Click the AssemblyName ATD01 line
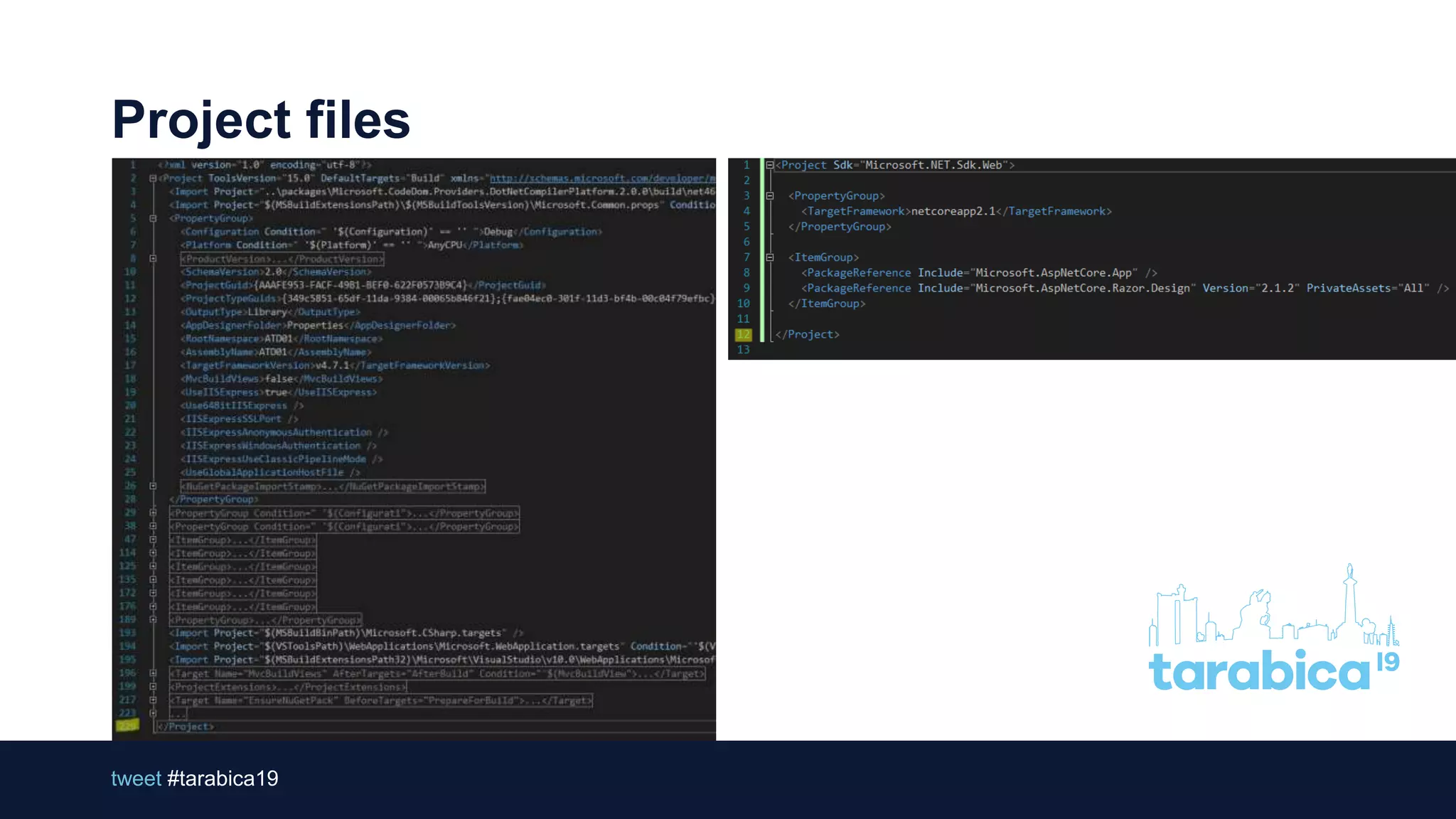Screen dimensions: 1456x819 coord(276,352)
